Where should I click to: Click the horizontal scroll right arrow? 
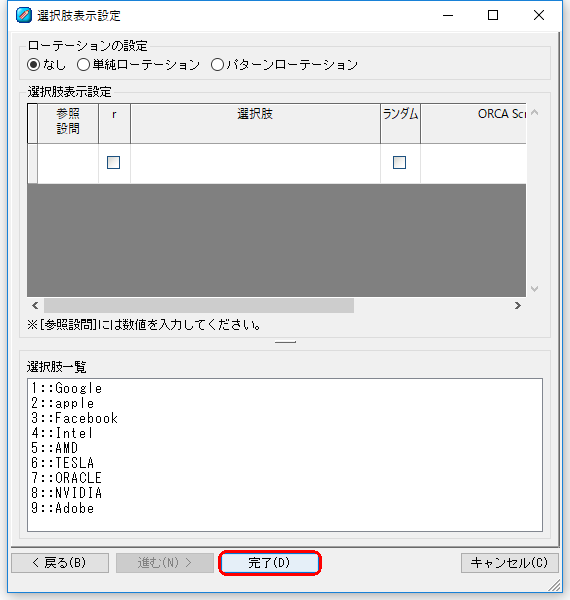point(518,305)
